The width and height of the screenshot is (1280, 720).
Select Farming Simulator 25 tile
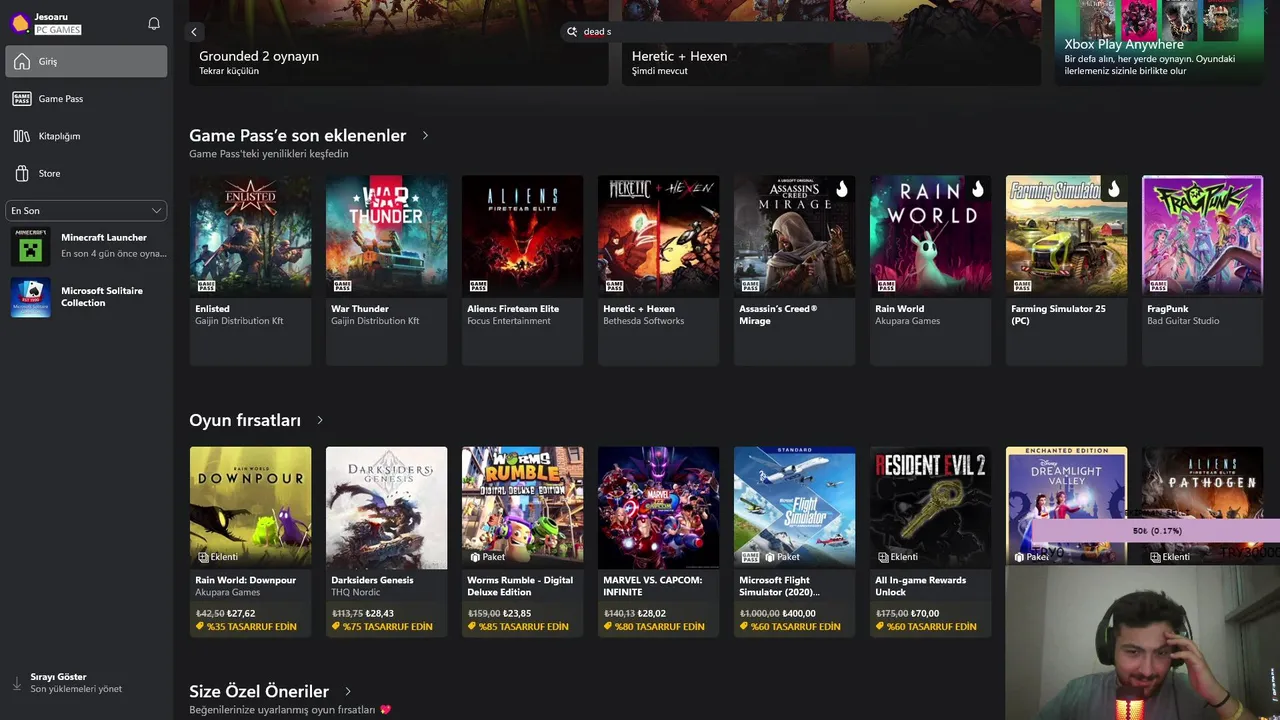pyautogui.click(x=1066, y=270)
